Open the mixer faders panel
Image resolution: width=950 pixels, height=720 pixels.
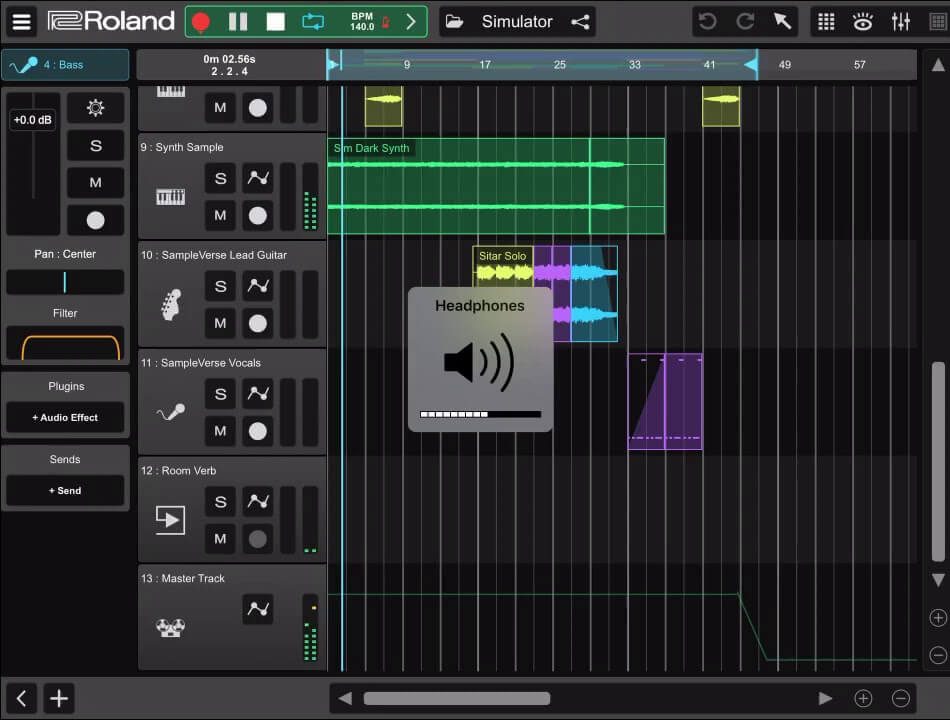(901, 22)
